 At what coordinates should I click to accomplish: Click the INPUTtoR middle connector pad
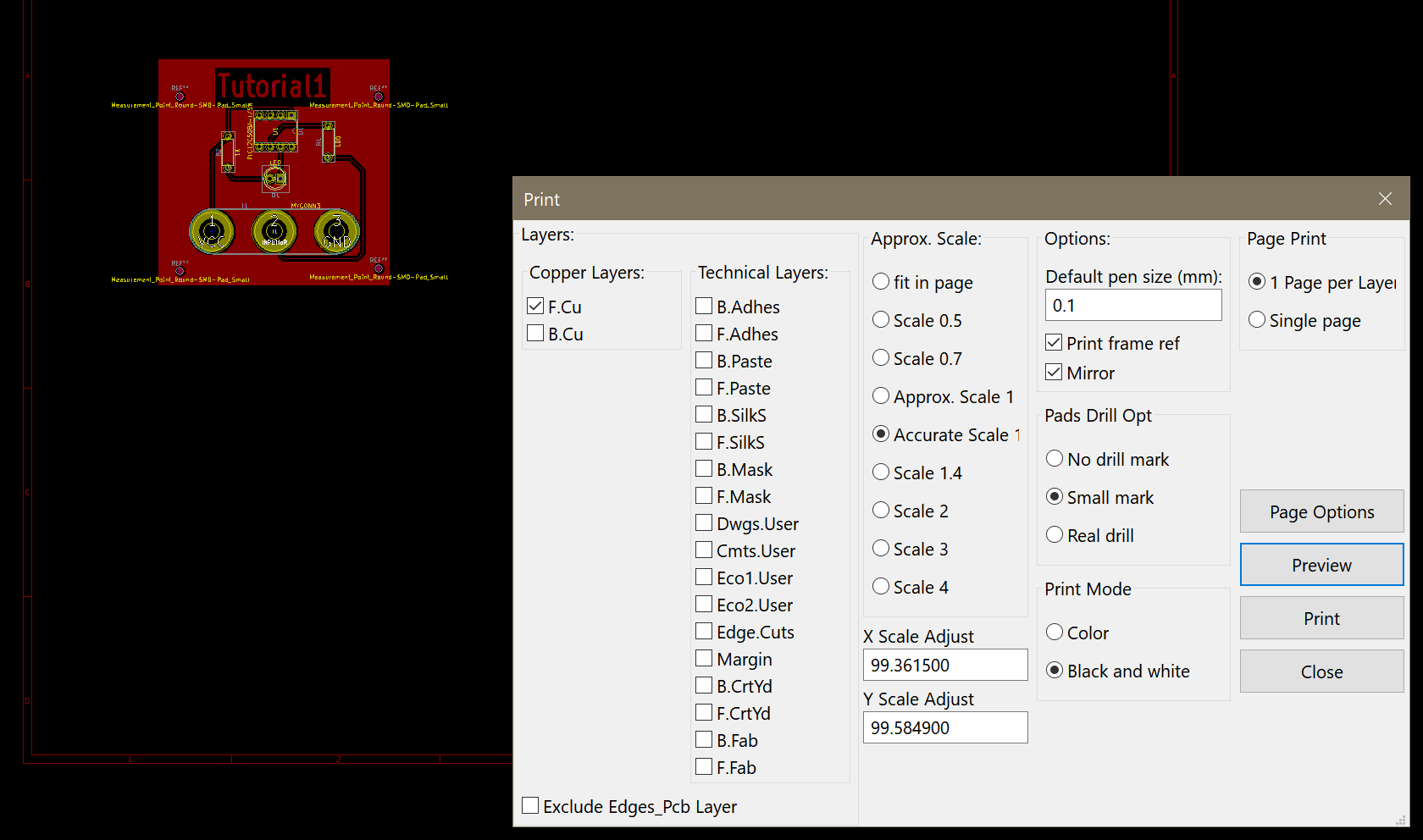274,231
